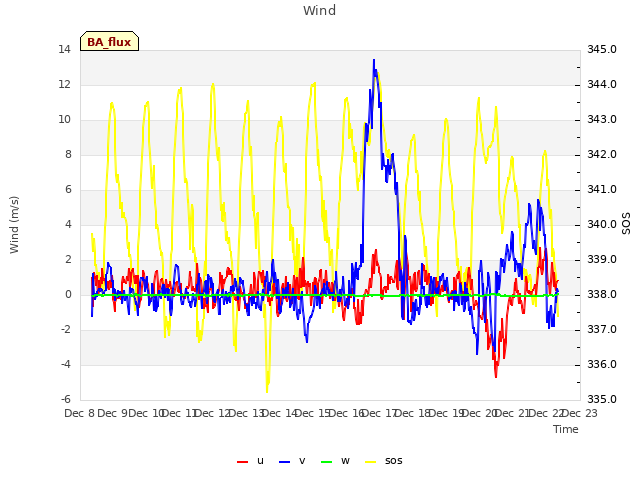Click the '335.0' right axis tick label
Viewport: 640px width, 480px height.
(x=602, y=399)
